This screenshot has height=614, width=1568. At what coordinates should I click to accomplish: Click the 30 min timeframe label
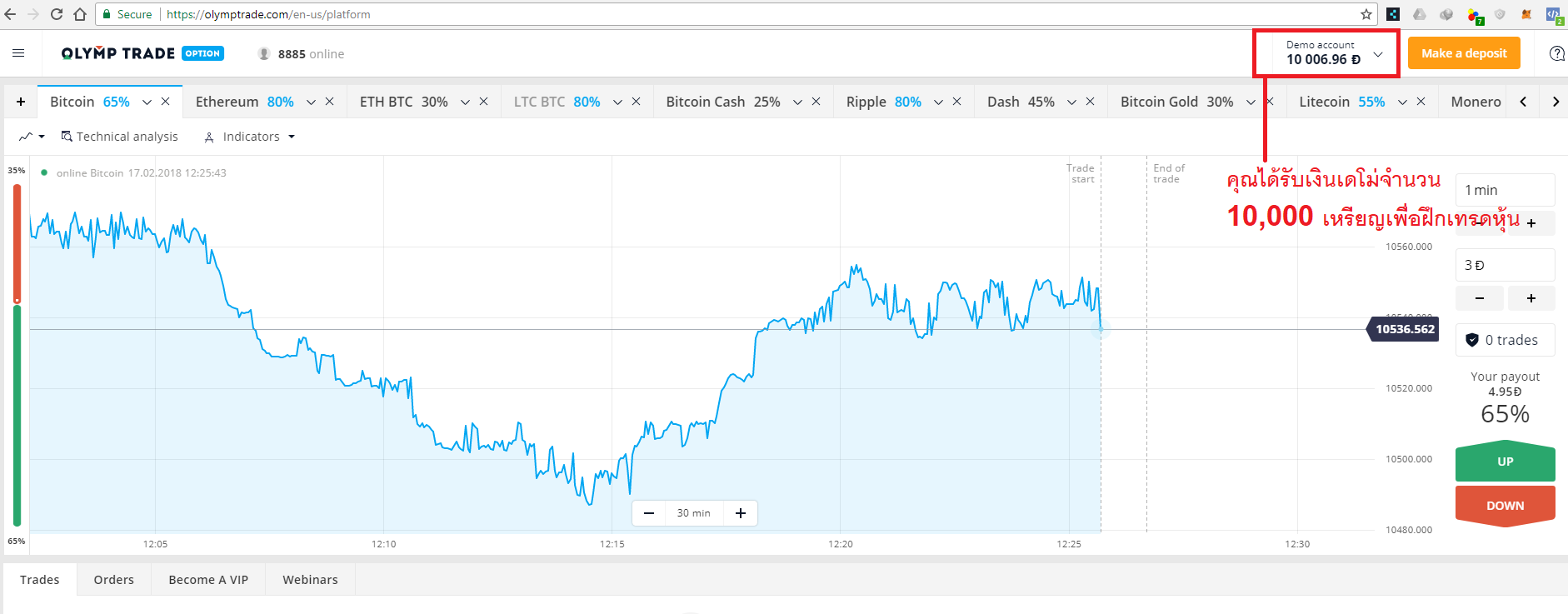[694, 513]
